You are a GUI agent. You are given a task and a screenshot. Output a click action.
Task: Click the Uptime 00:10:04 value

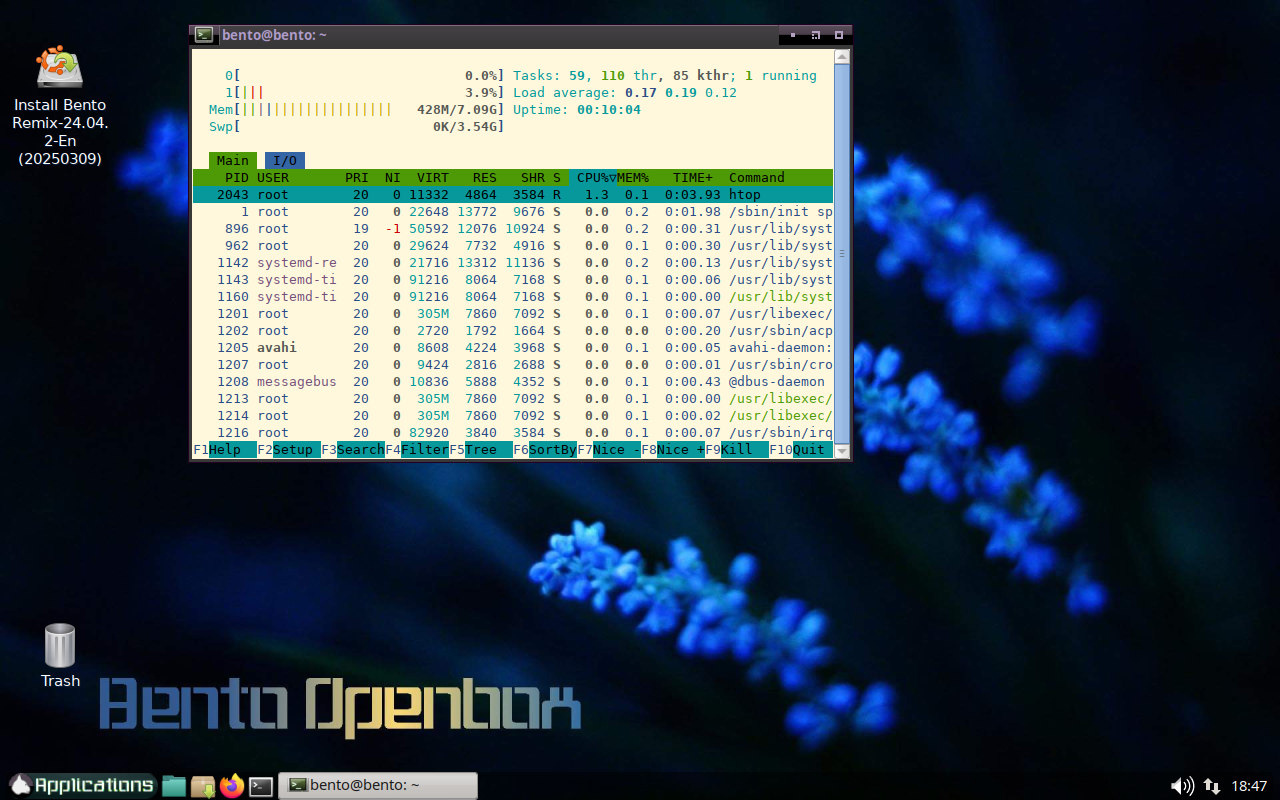coord(609,109)
